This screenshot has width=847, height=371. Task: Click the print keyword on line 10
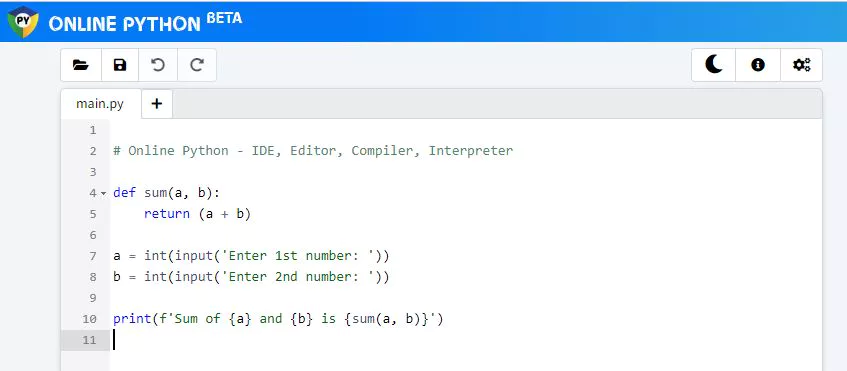(132, 319)
